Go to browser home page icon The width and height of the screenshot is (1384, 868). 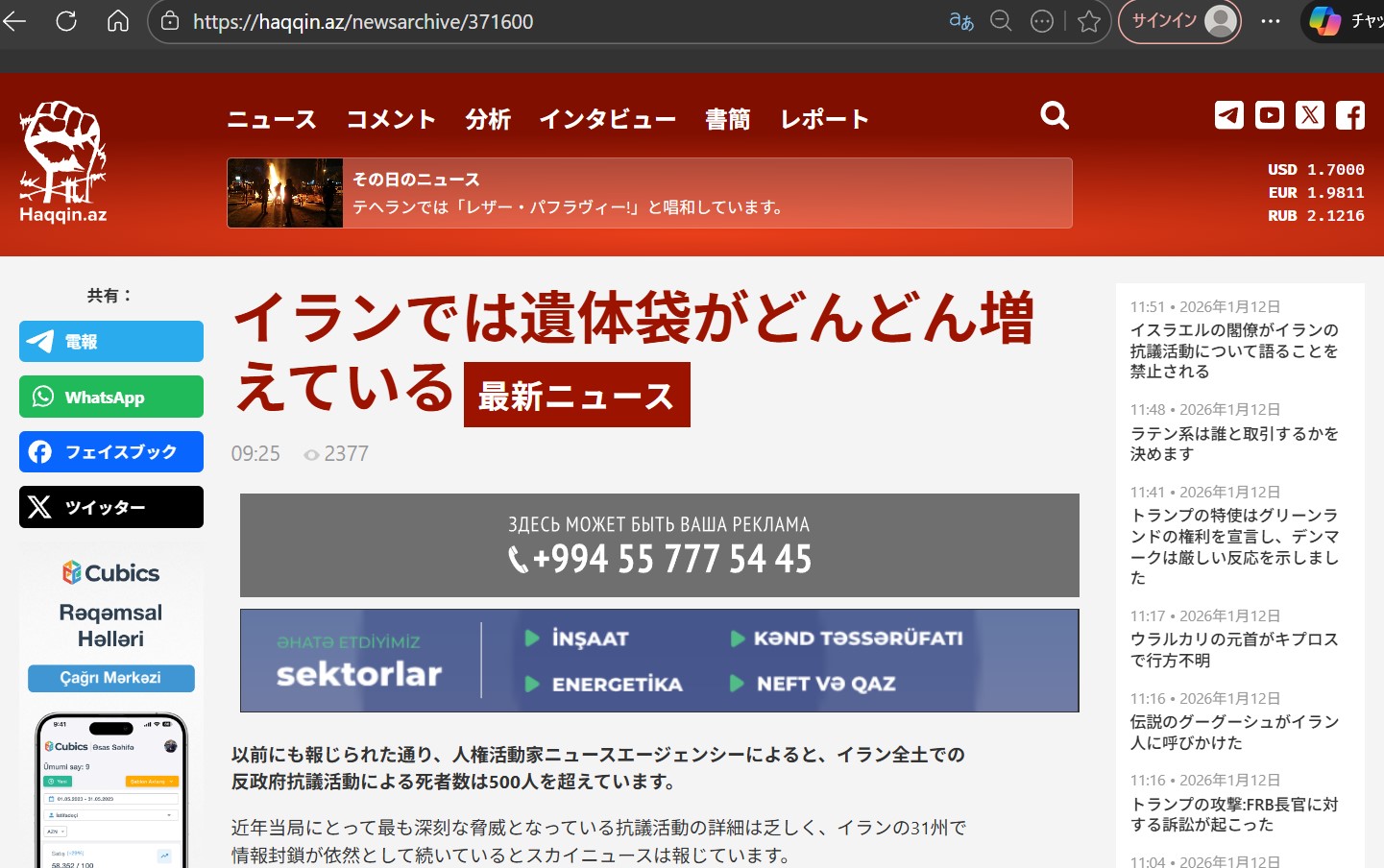click(x=117, y=21)
